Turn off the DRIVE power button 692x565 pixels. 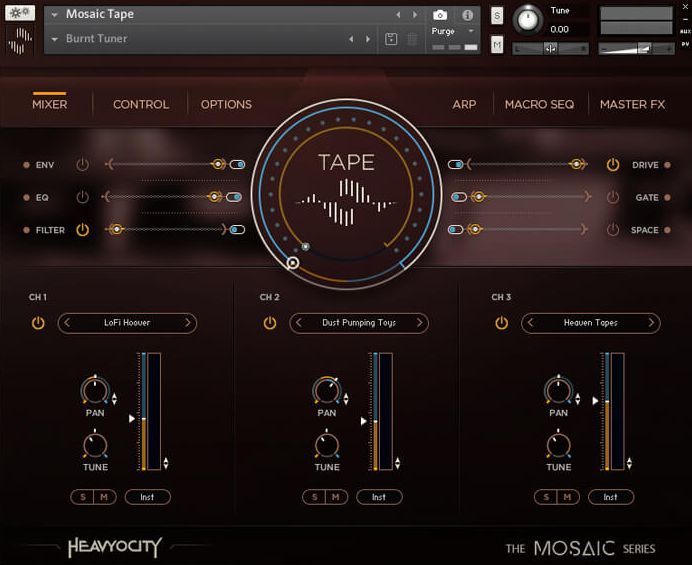click(x=613, y=165)
